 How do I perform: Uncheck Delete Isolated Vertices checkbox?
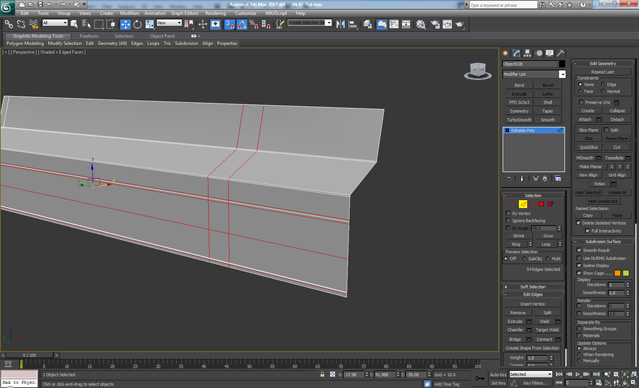[578, 223]
